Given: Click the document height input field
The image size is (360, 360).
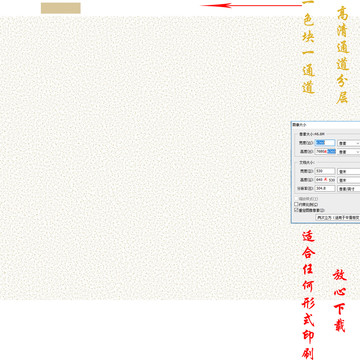Looking at the screenshot, I should tap(325, 180).
